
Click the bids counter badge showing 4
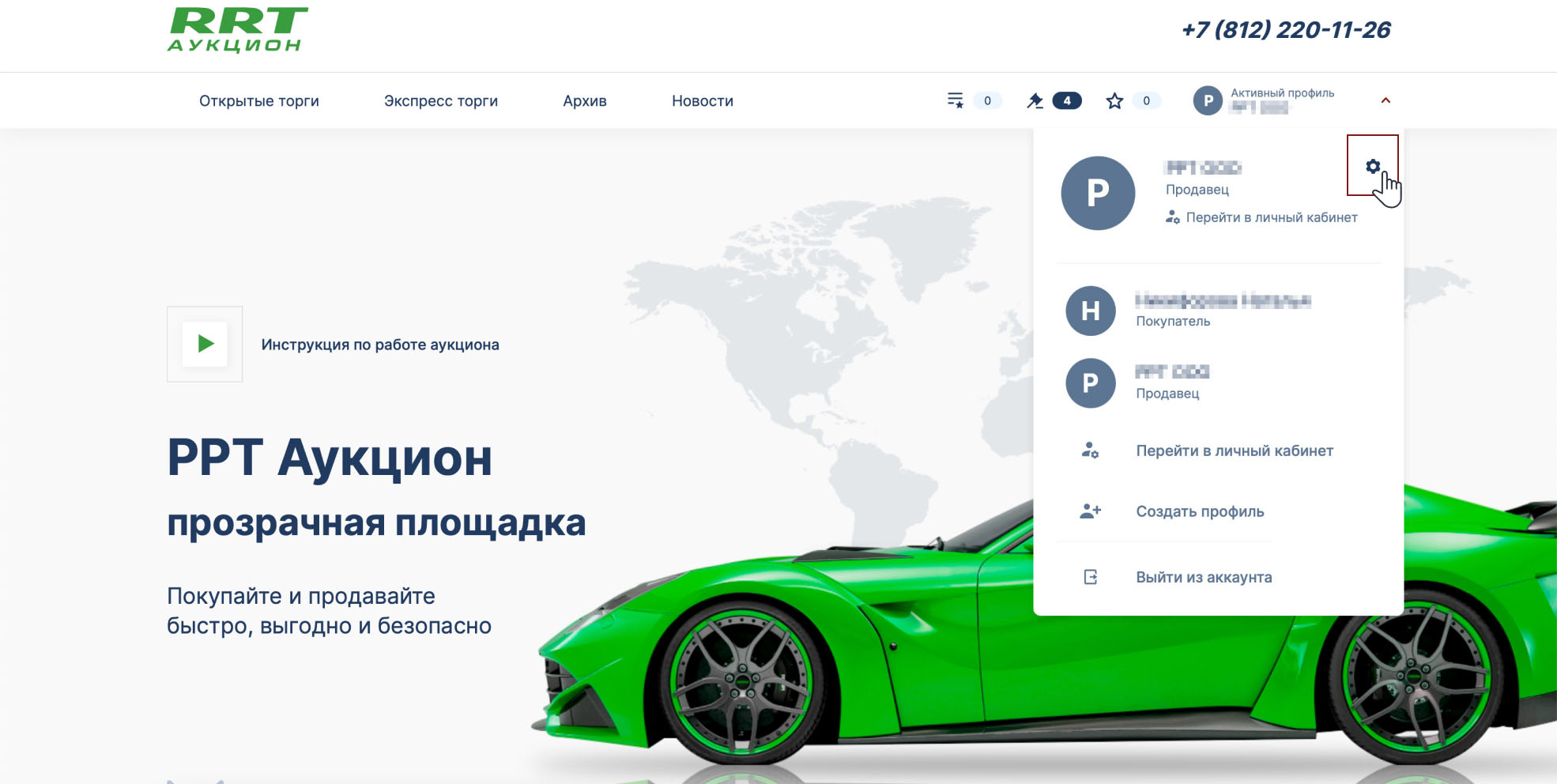[1067, 100]
